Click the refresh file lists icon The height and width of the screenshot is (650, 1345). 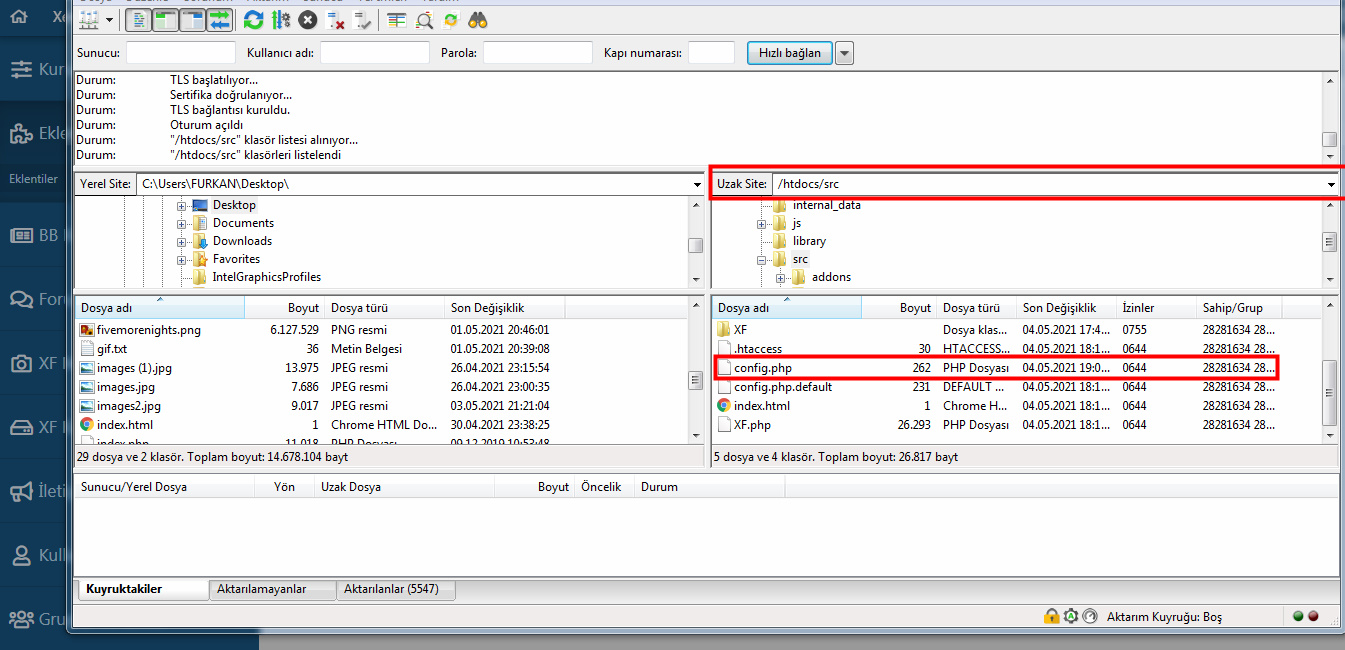coord(254,20)
